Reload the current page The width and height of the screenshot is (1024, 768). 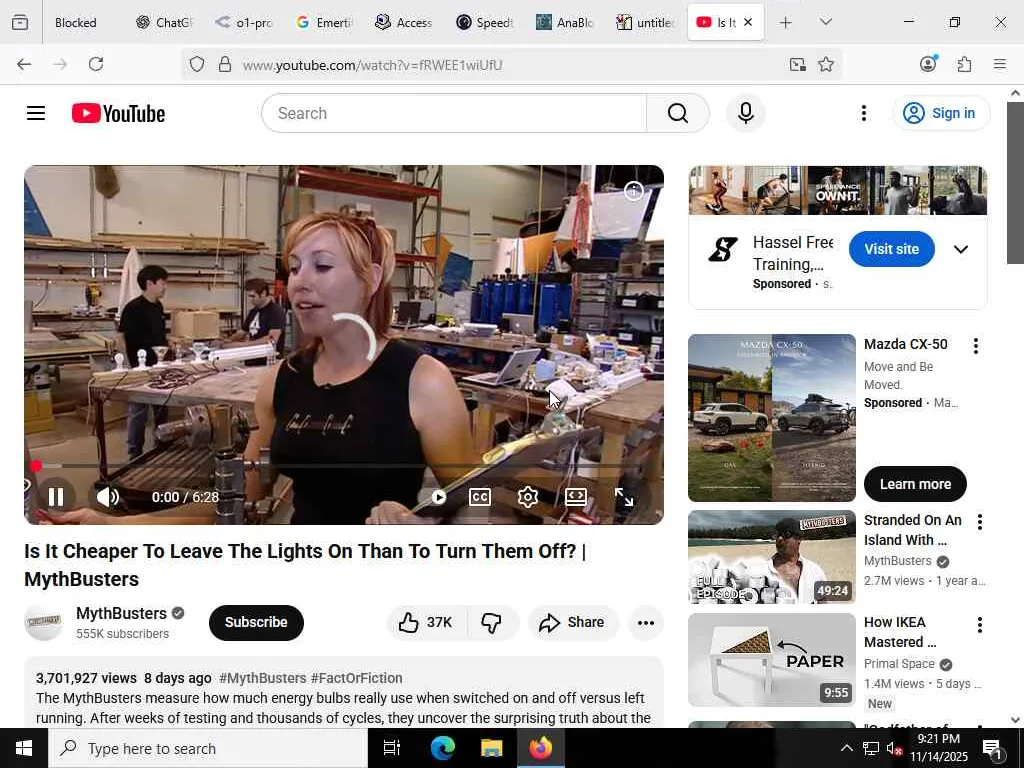tap(96, 64)
